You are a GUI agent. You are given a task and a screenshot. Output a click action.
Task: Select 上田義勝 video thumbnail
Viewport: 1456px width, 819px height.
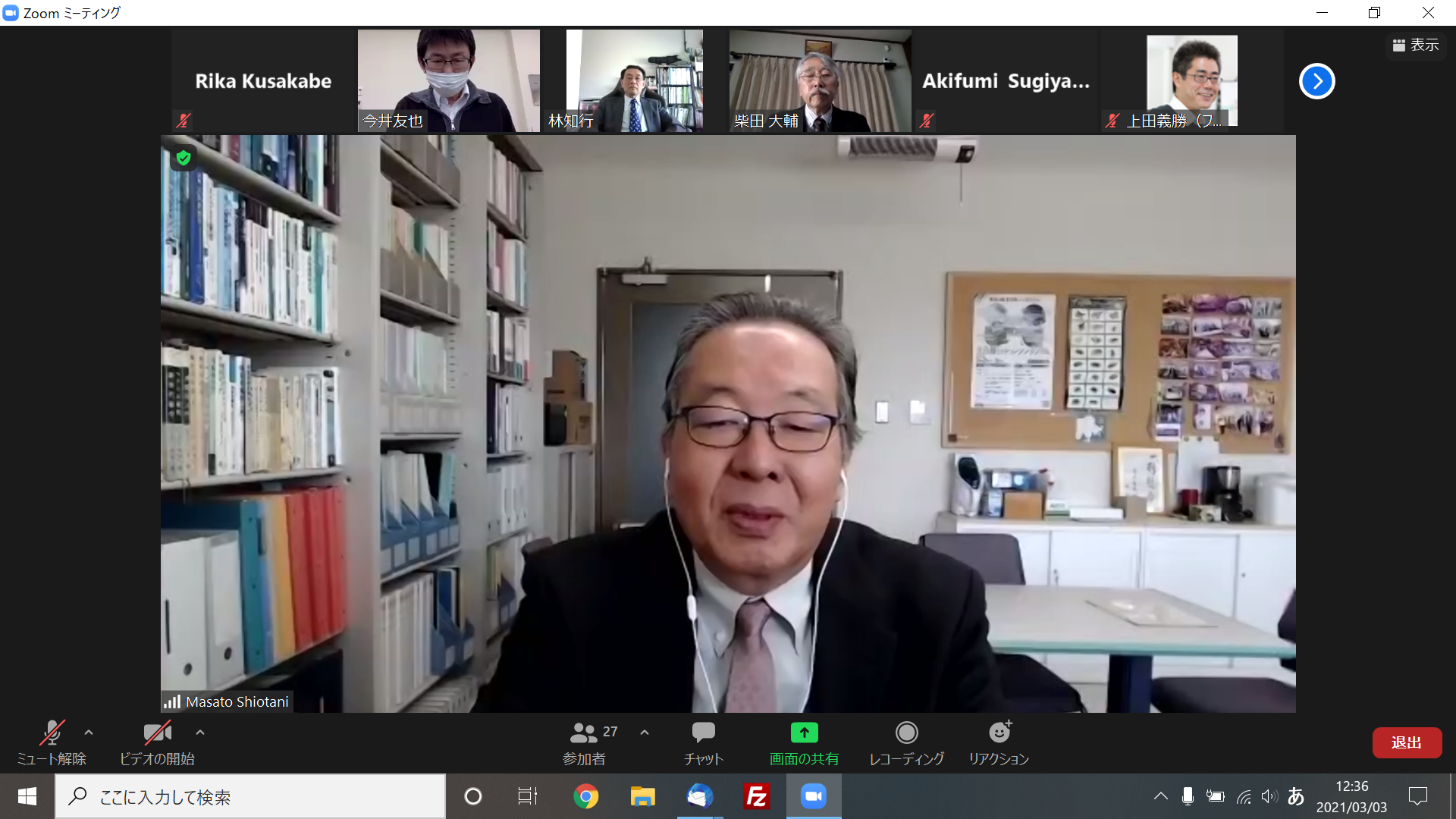(1191, 80)
